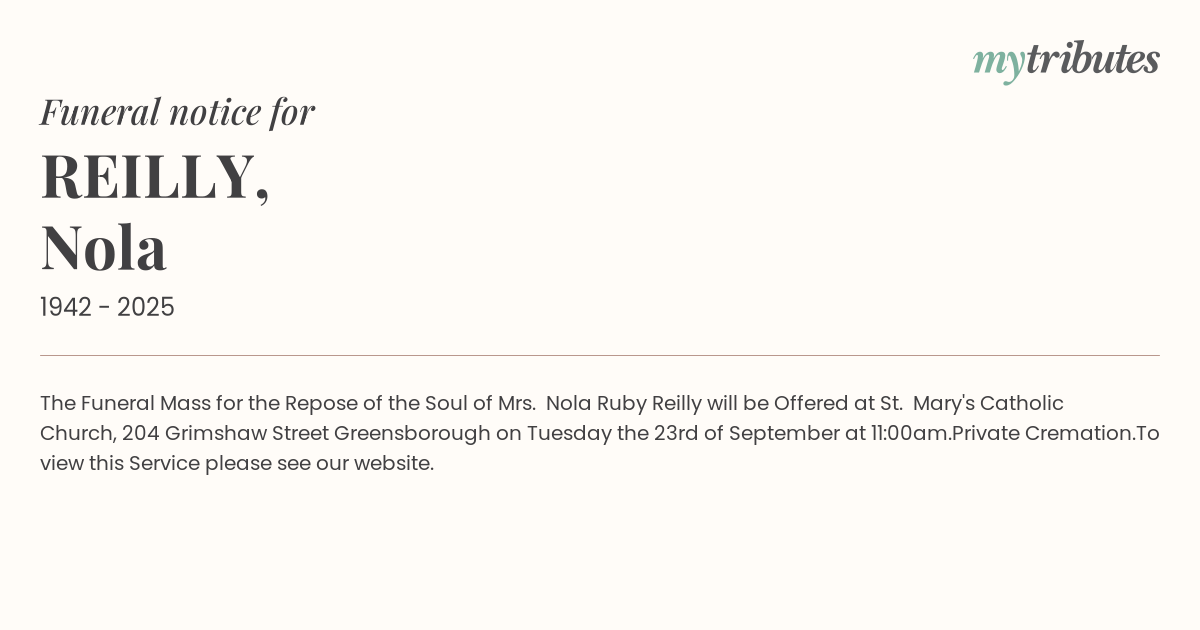This screenshot has height=630, width=1200.
Task: Click the word "Greensborough"
Action: (412, 434)
